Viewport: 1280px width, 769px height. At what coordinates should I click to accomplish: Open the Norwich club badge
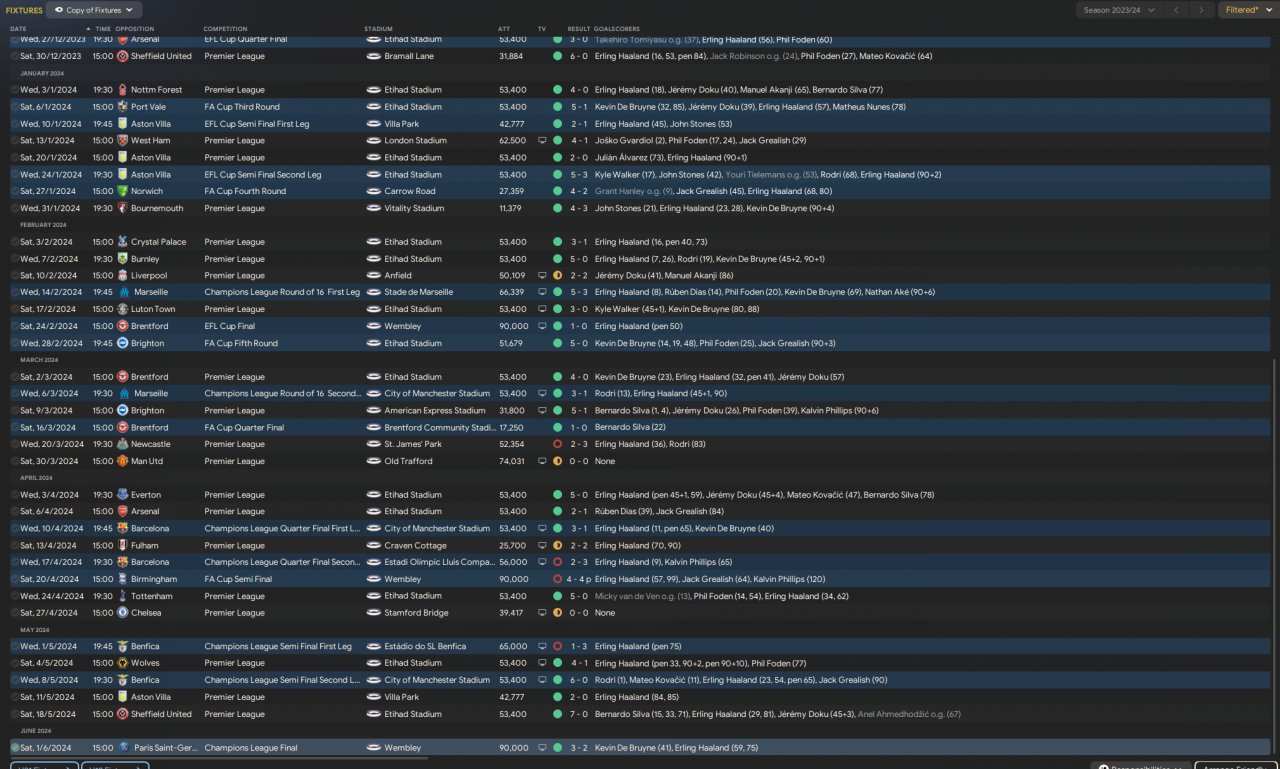click(123, 191)
